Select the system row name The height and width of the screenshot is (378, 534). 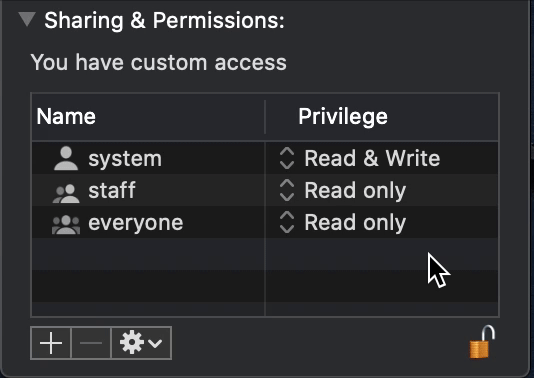coord(125,159)
